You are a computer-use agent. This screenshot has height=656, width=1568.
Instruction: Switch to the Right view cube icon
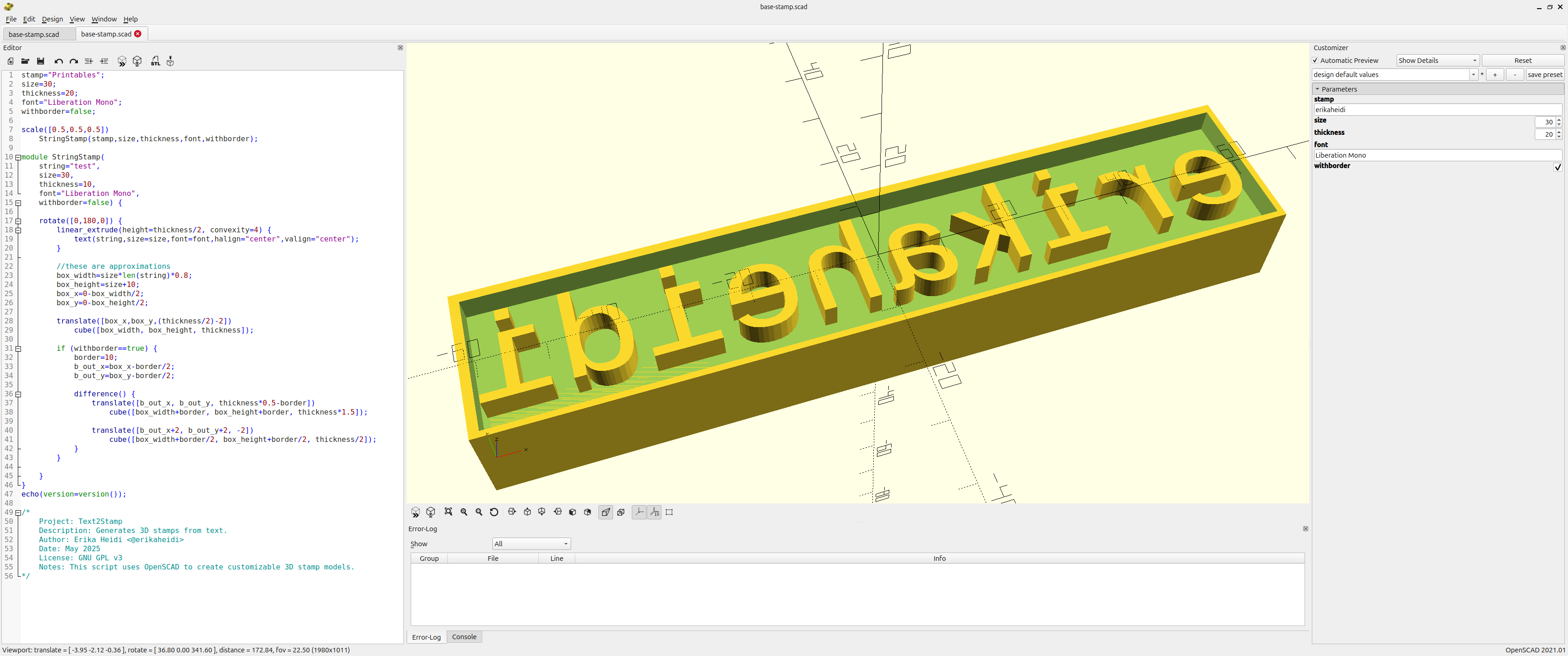tap(512, 512)
